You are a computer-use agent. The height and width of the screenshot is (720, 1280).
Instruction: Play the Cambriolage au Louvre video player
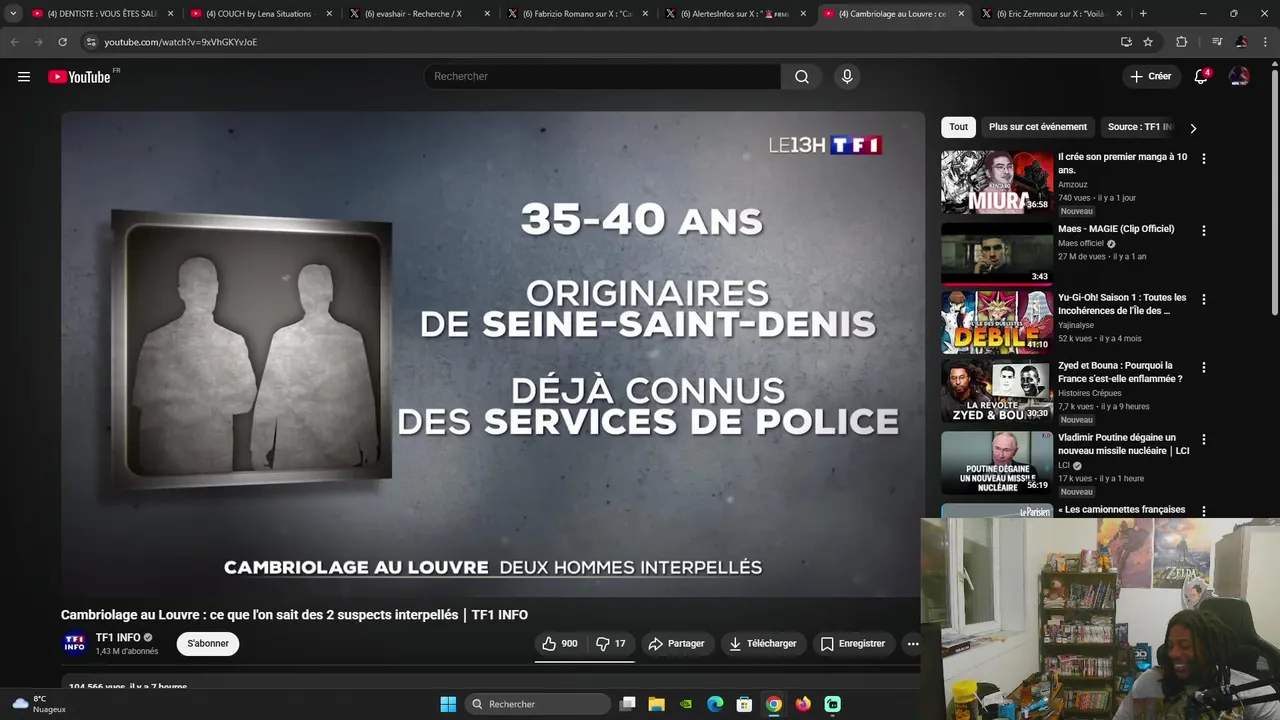point(492,354)
